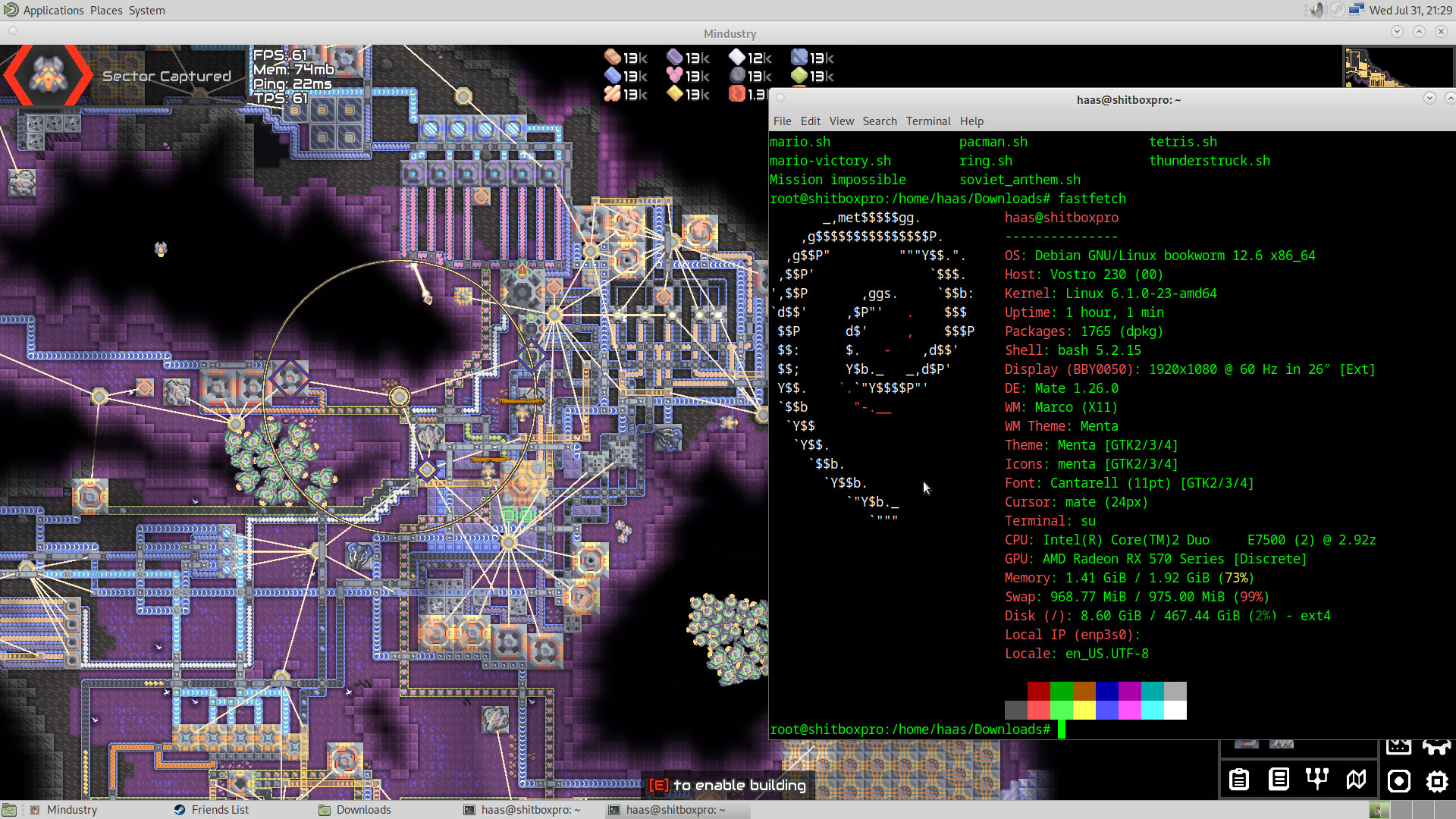Select the gear-shaped block category icon
This screenshot has width=1456, height=819.
(x=1437, y=781)
